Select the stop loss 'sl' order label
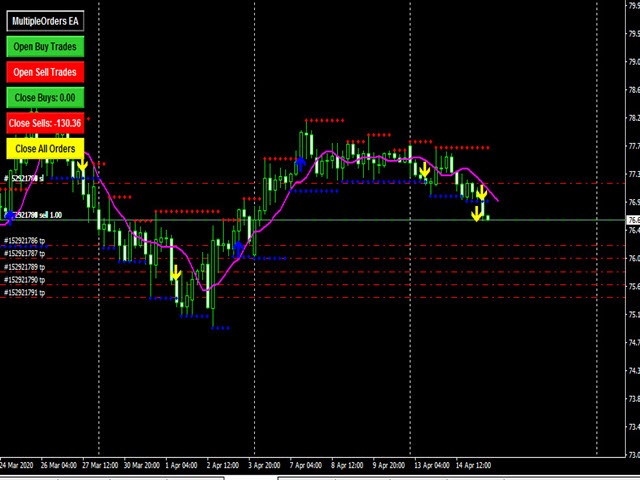 pos(24,178)
